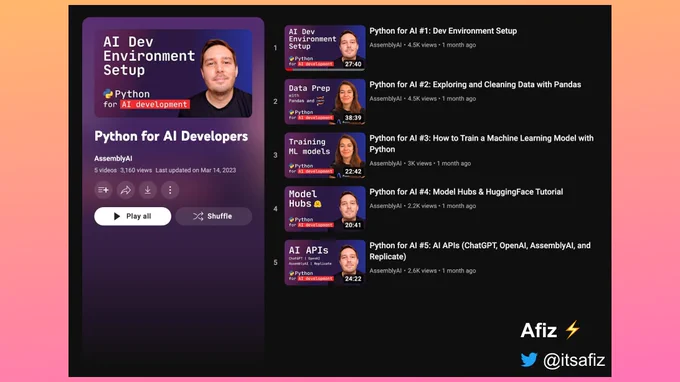The width and height of the screenshot is (680, 382).
Task: Click the '3,160 views' text
Action: point(136,170)
